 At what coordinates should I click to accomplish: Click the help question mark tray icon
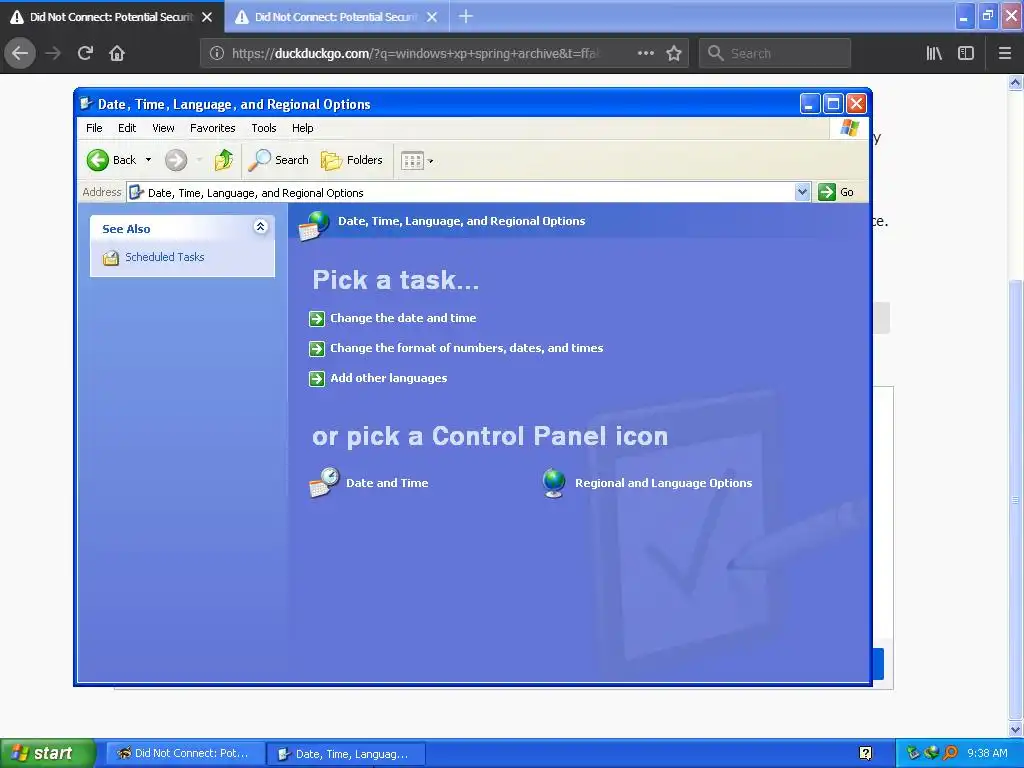point(866,753)
